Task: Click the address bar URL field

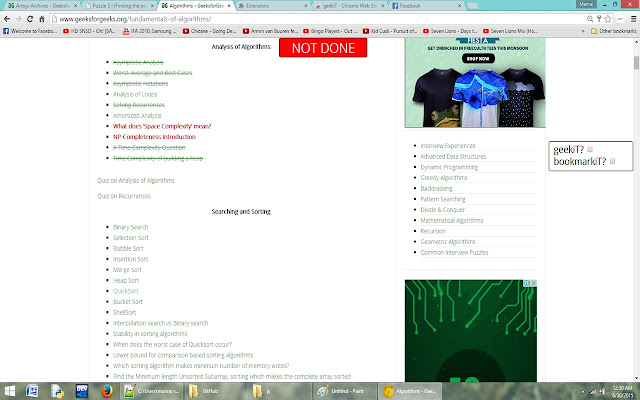Action: coord(318,19)
